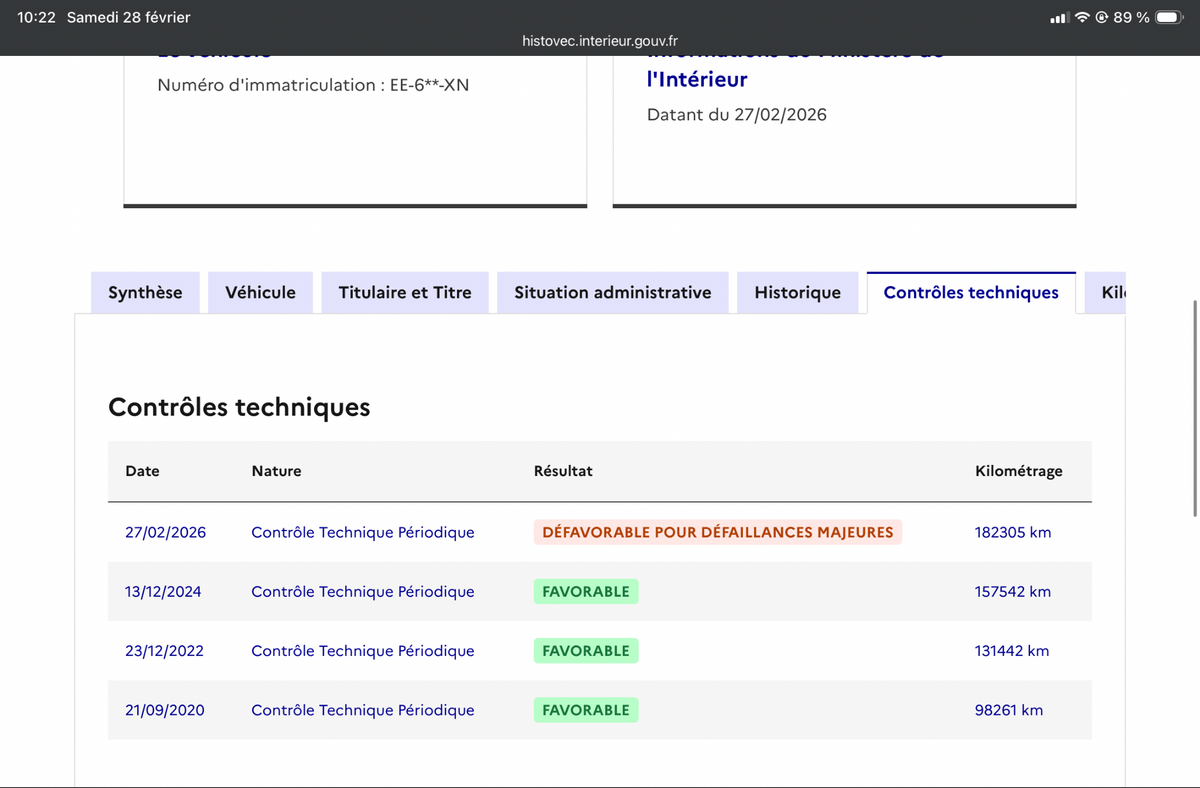The width and height of the screenshot is (1200, 788).
Task: Switch to the Véhicule tab
Action: (260, 292)
